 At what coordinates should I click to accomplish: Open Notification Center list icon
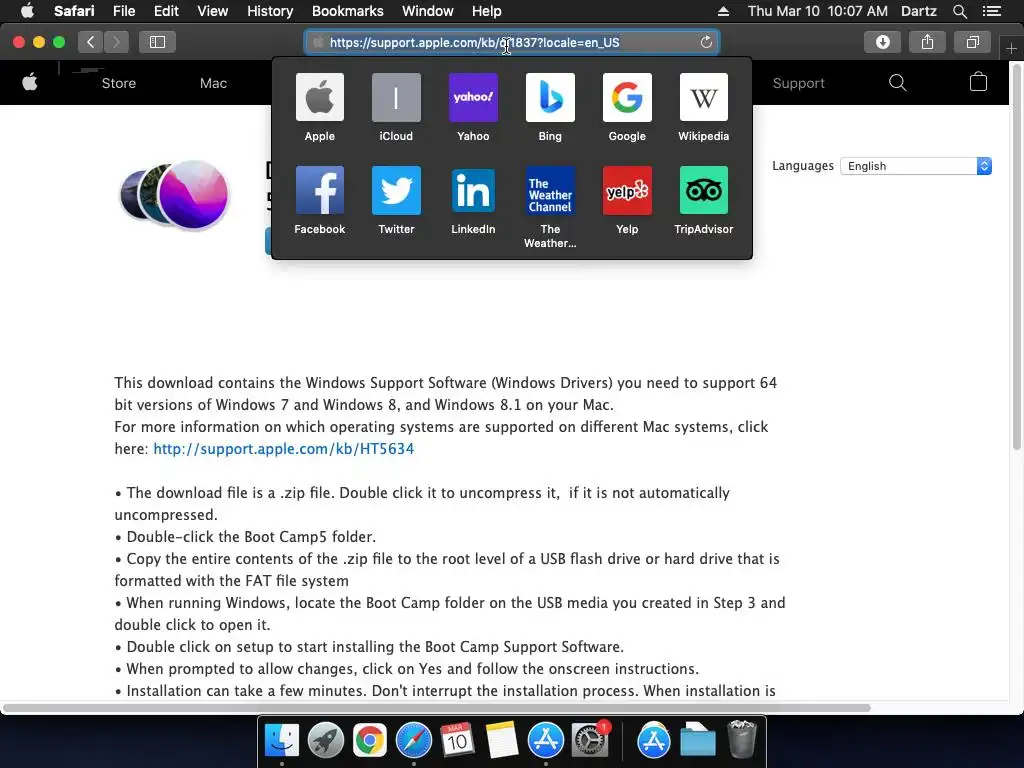coord(991,11)
